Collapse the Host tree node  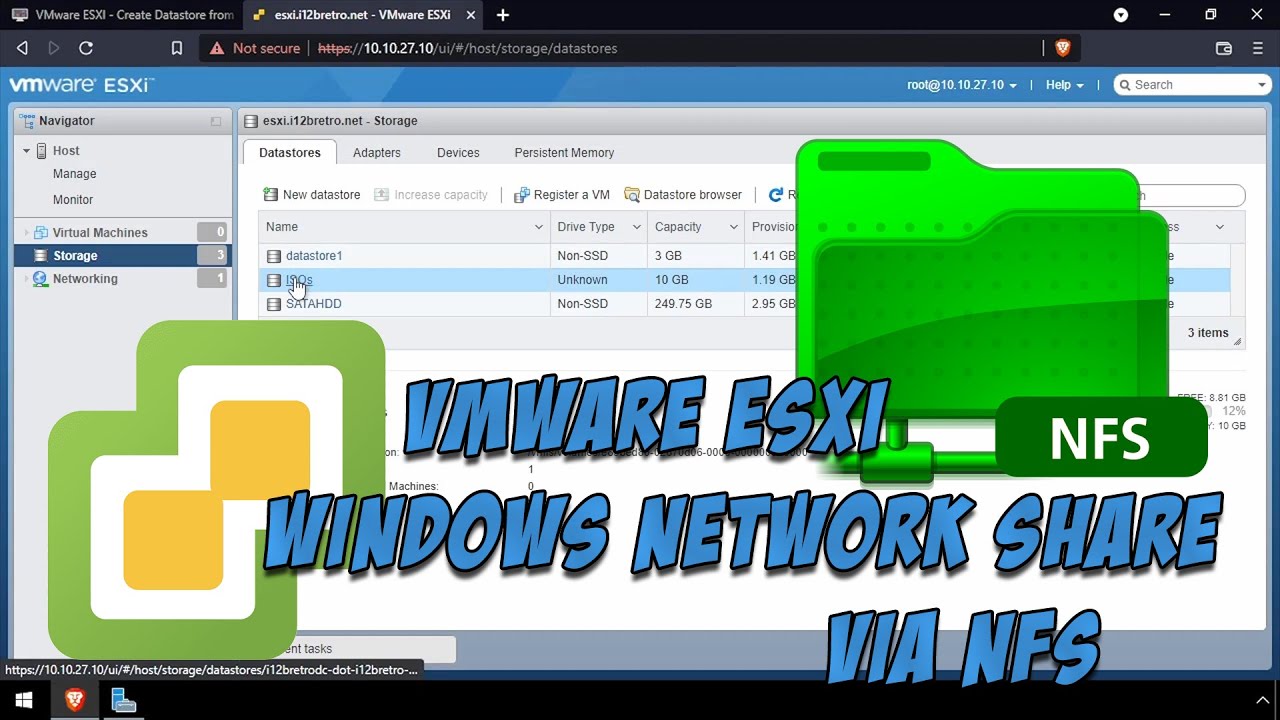click(x=26, y=151)
